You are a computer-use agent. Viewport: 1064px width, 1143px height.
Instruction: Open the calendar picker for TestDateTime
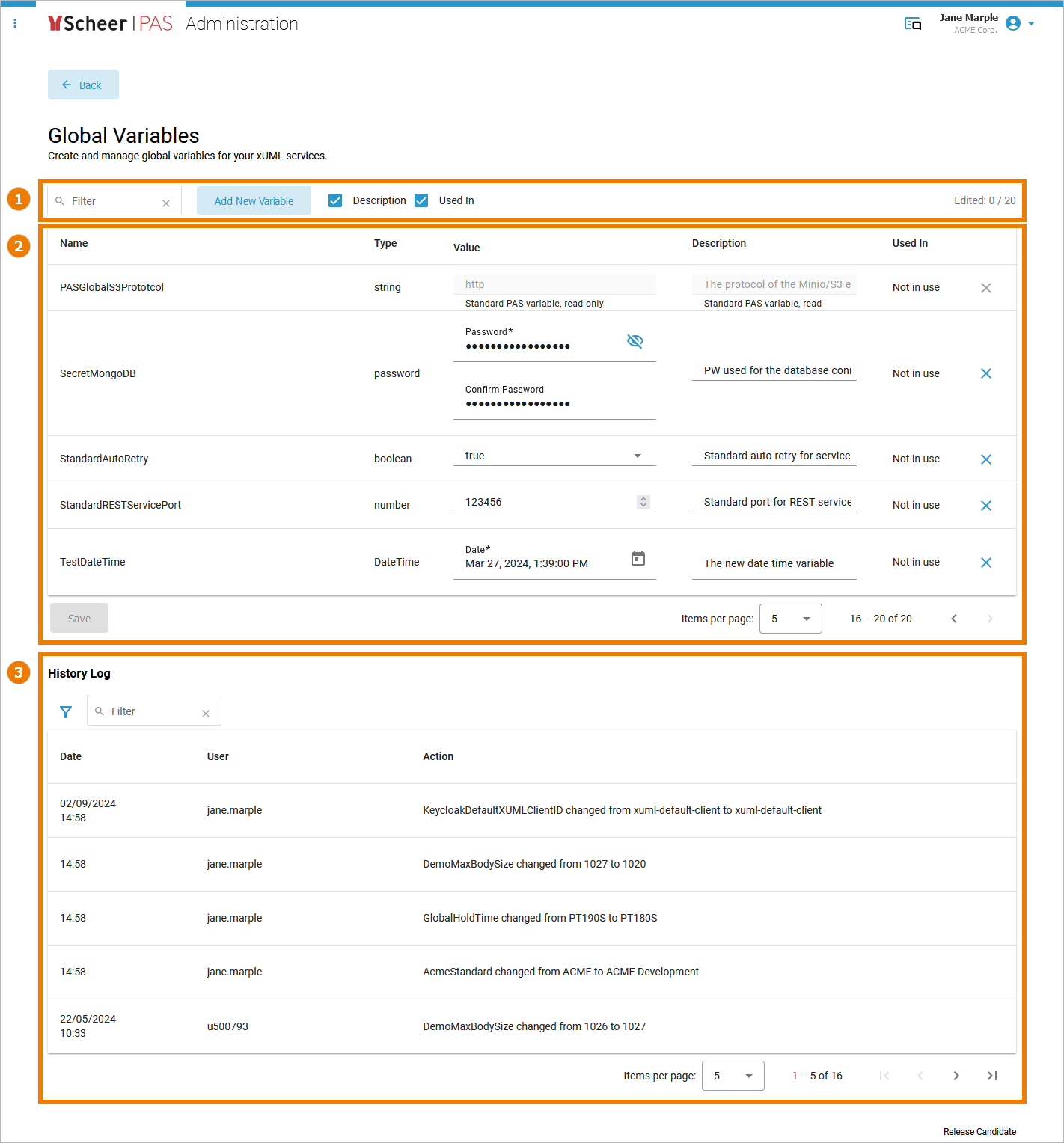(x=638, y=558)
